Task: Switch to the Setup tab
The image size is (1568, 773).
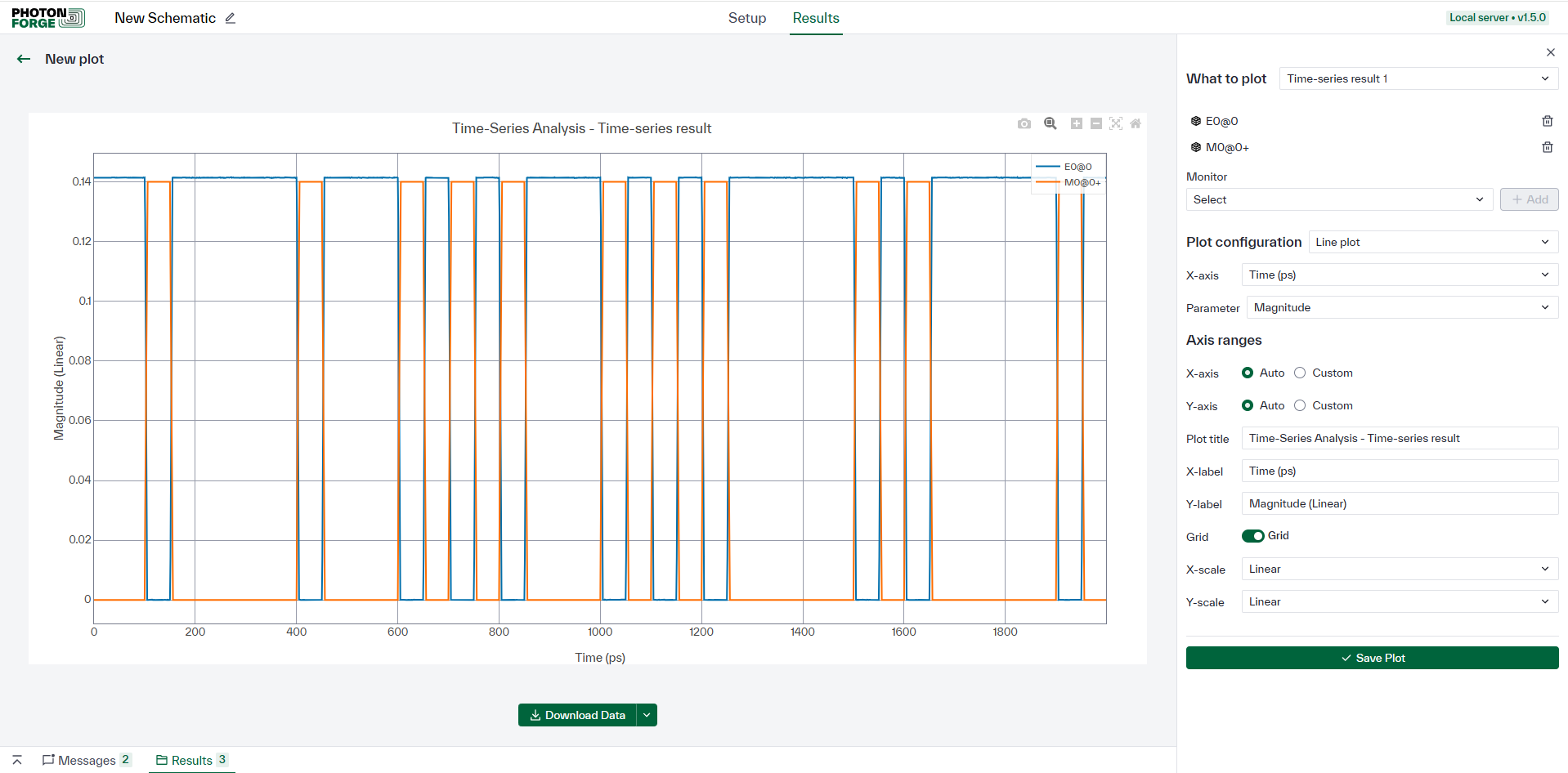Action: [747, 18]
